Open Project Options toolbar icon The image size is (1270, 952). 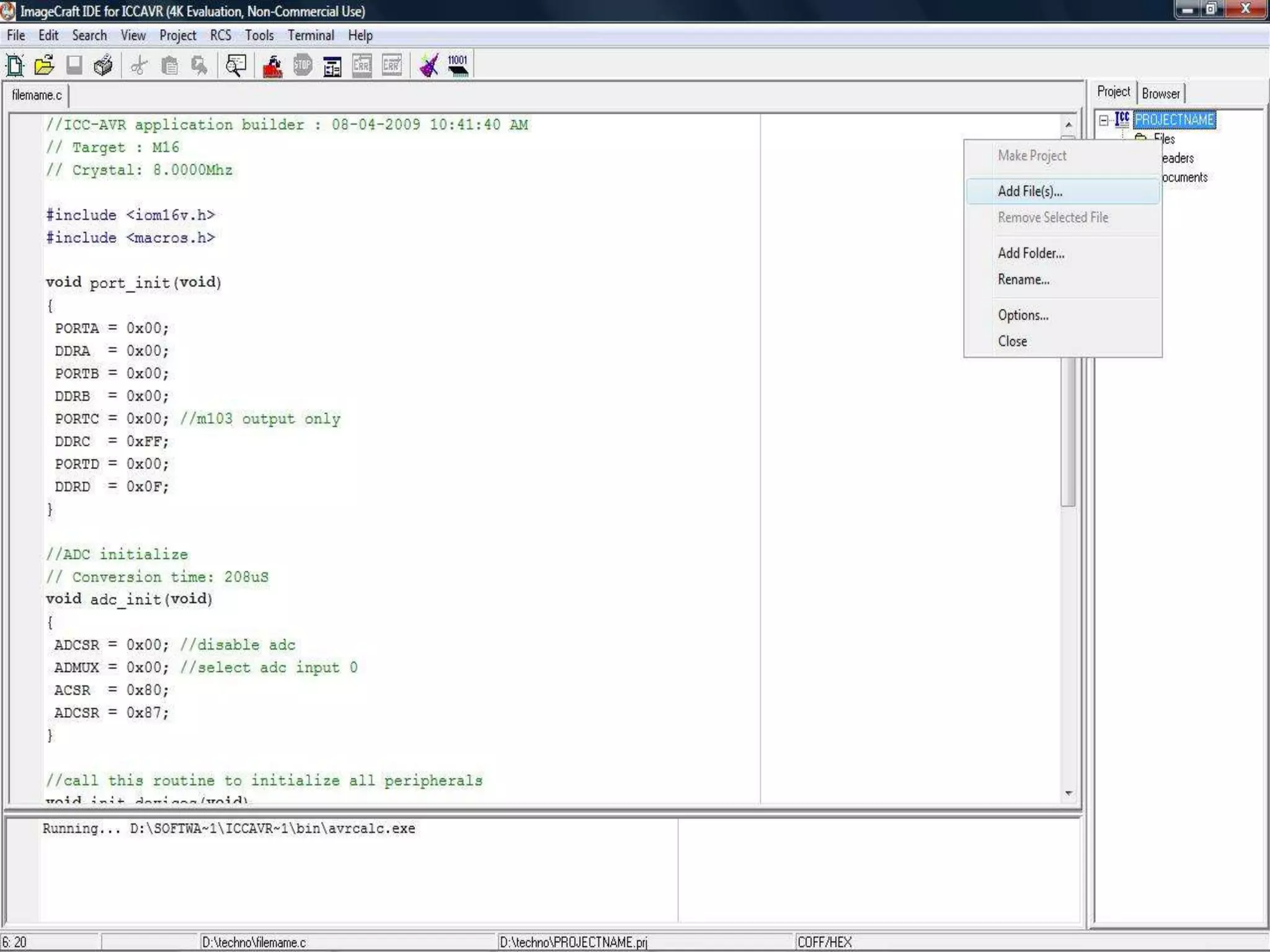[332, 65]
